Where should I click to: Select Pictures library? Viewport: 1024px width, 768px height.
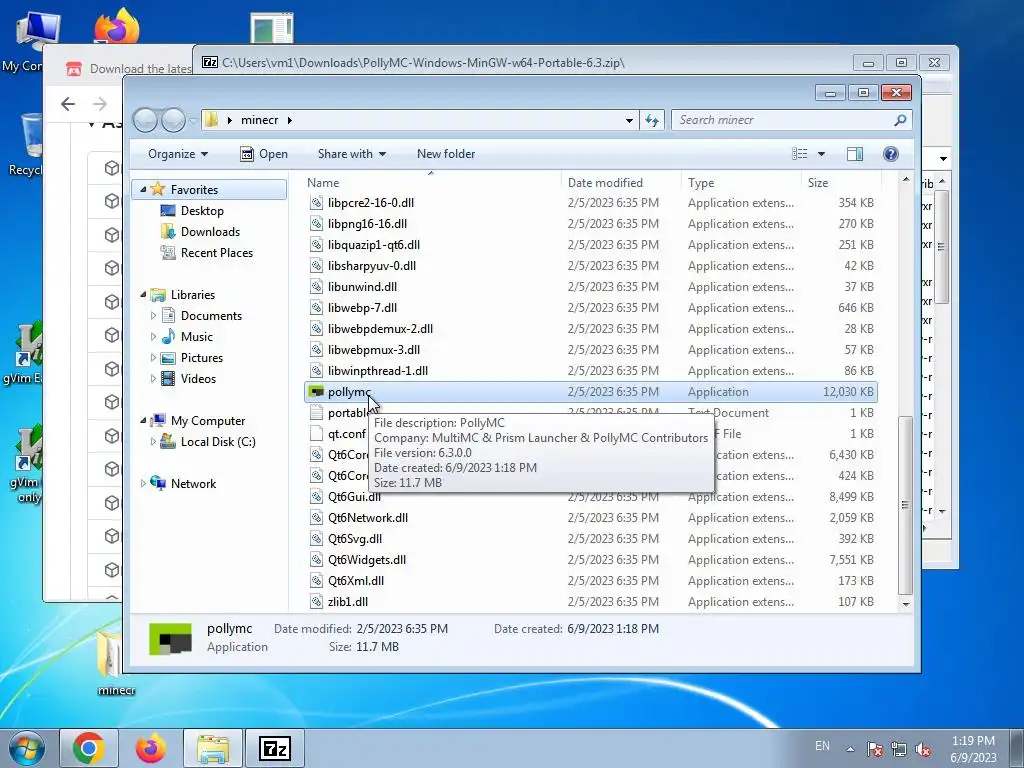pos(201,358)
